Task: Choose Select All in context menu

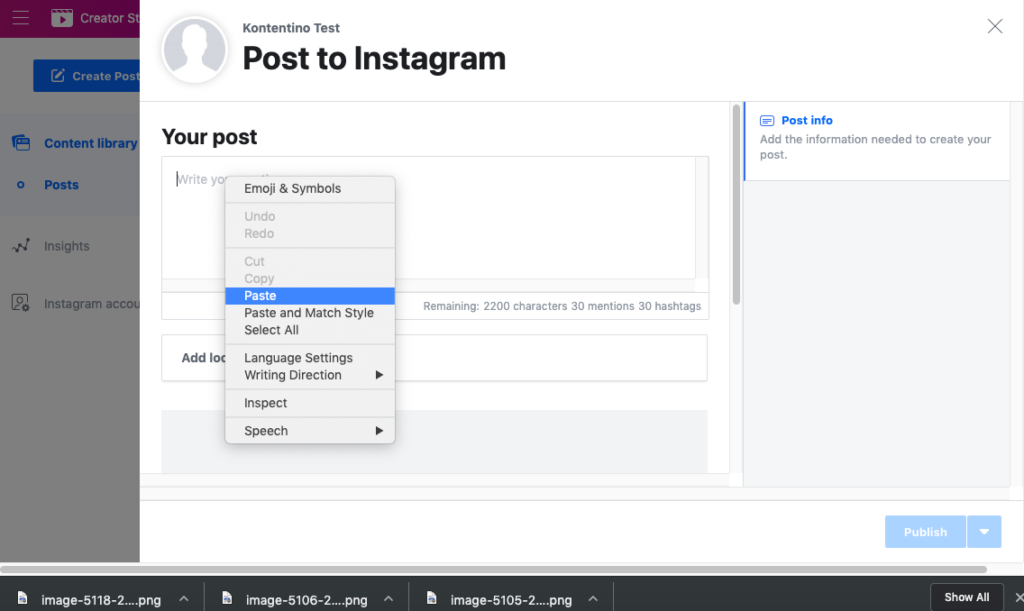Action: point(310,330)
